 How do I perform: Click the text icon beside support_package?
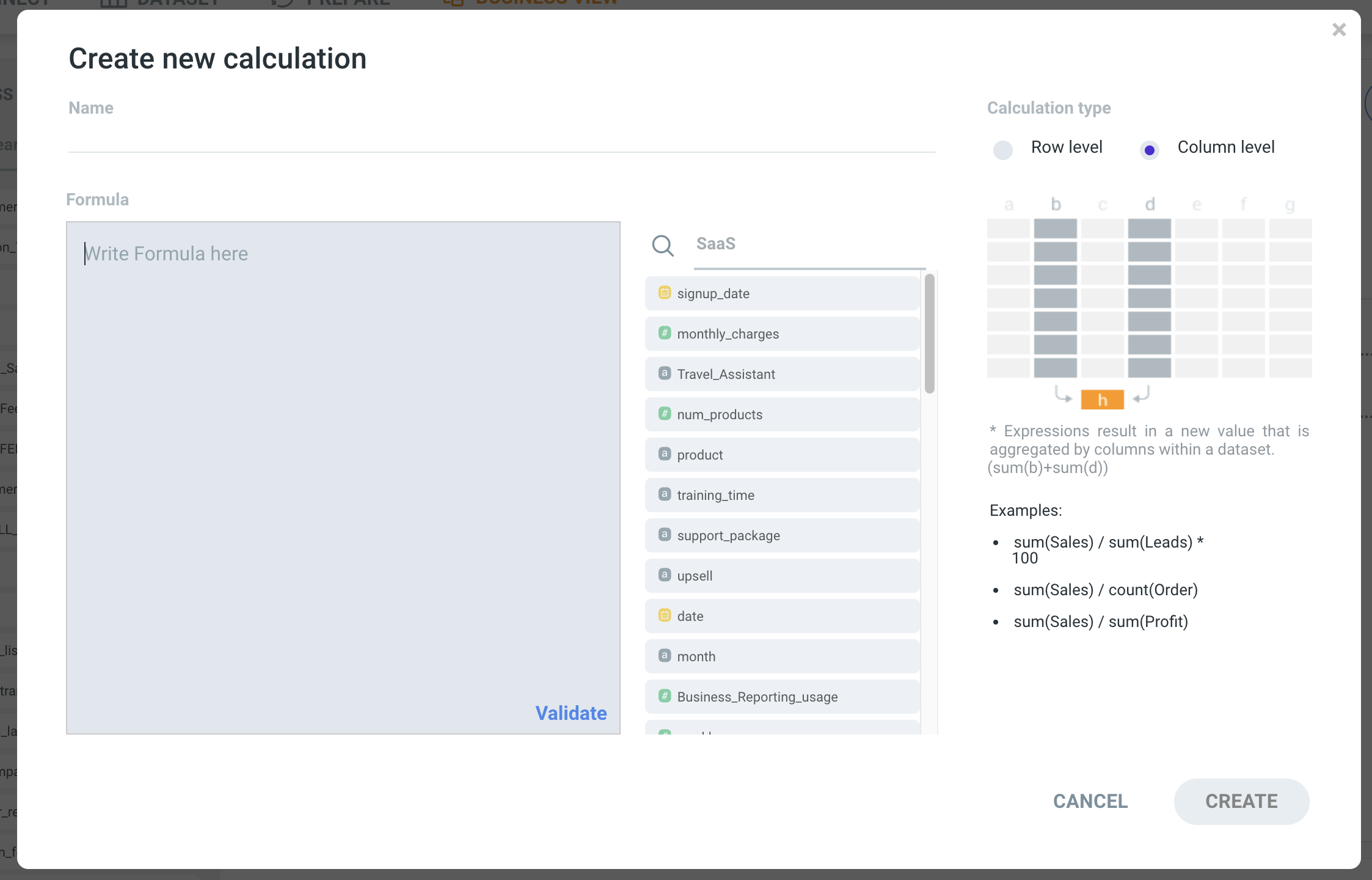click(665, 535)
